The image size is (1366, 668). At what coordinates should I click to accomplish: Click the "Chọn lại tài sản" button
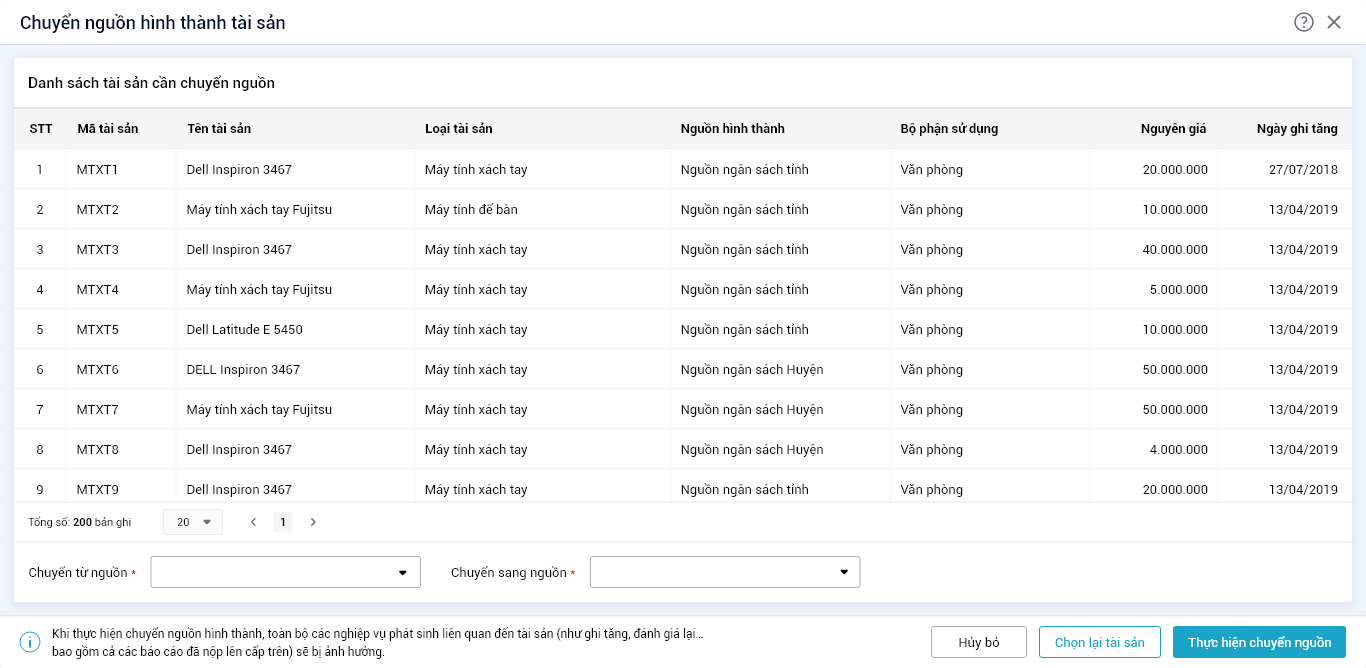click(x=1099, y=642)
